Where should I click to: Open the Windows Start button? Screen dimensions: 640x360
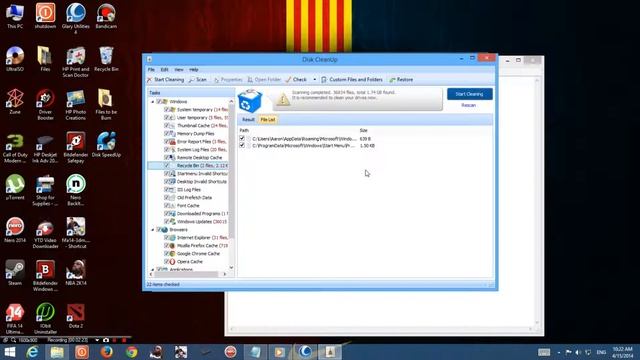click(x=10, y=352)
